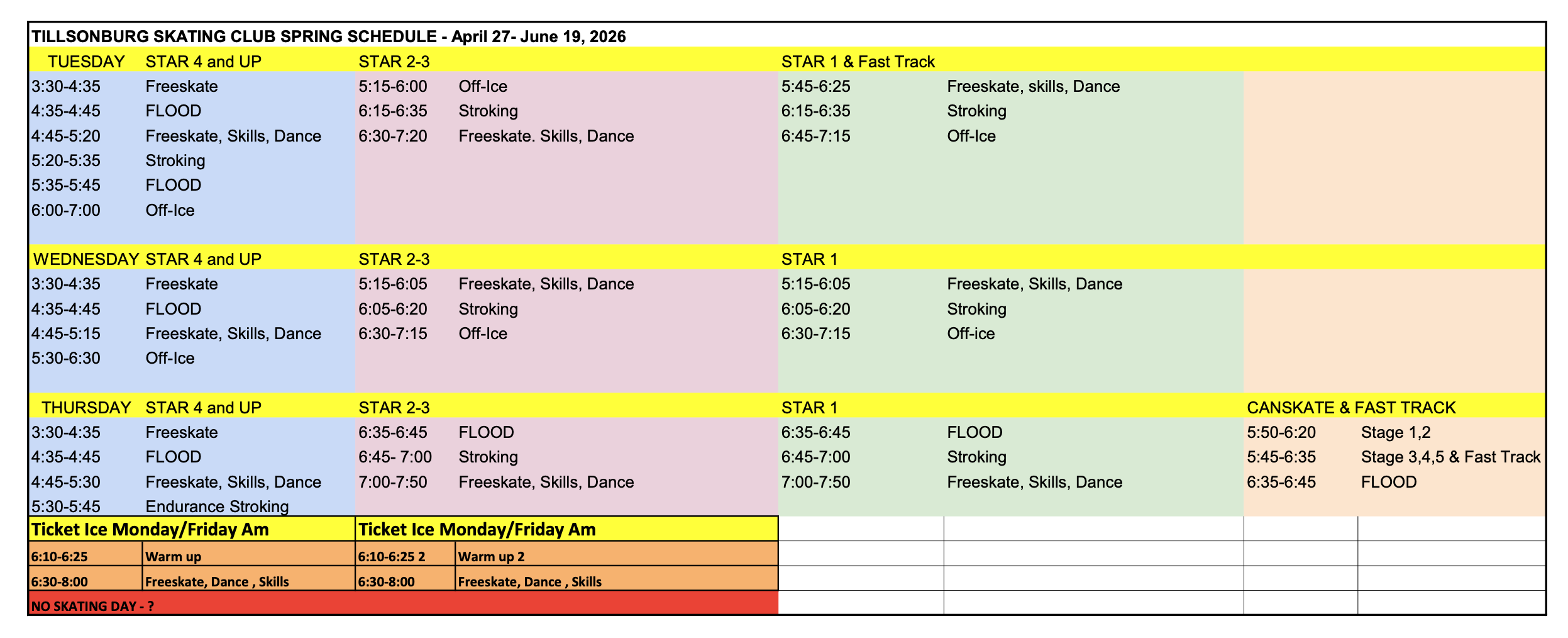This screenshot has height=638, width=1568.
Task: Select the 5:45-6:25 time cell
Action: pos(815,86)
